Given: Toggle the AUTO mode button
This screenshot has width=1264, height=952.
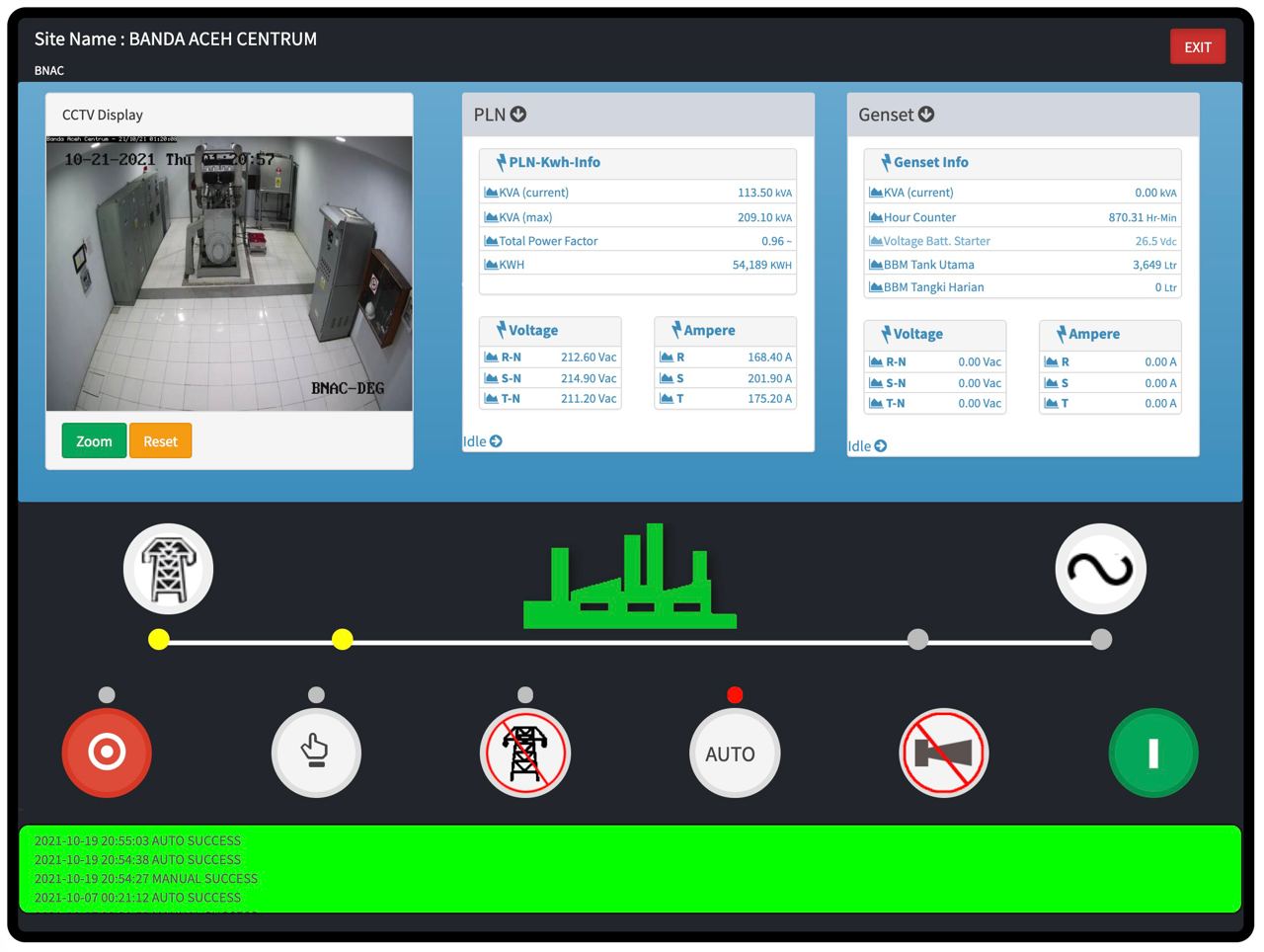Looking at the screenshot, I should 735,753.
